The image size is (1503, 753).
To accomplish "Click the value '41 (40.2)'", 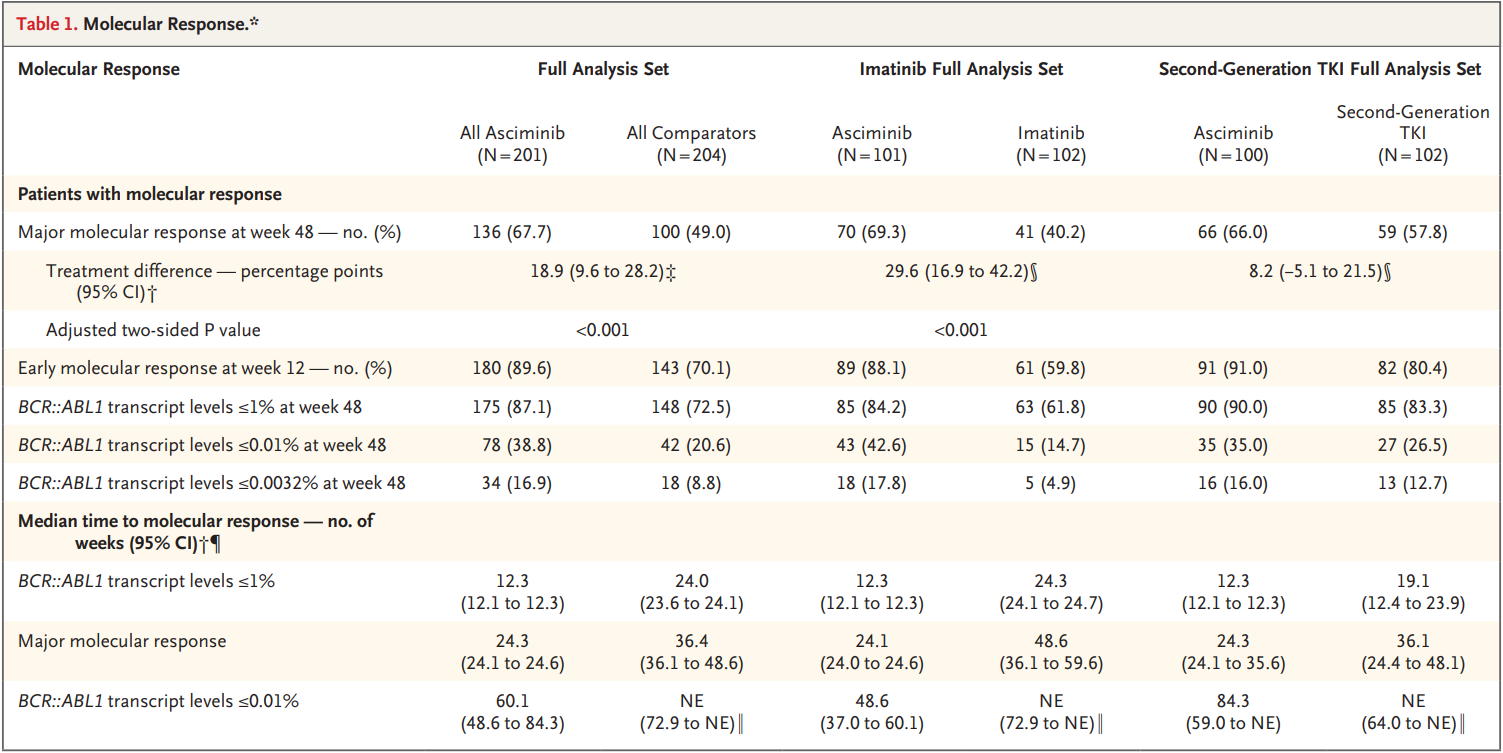I will [x=1051, y=233].
